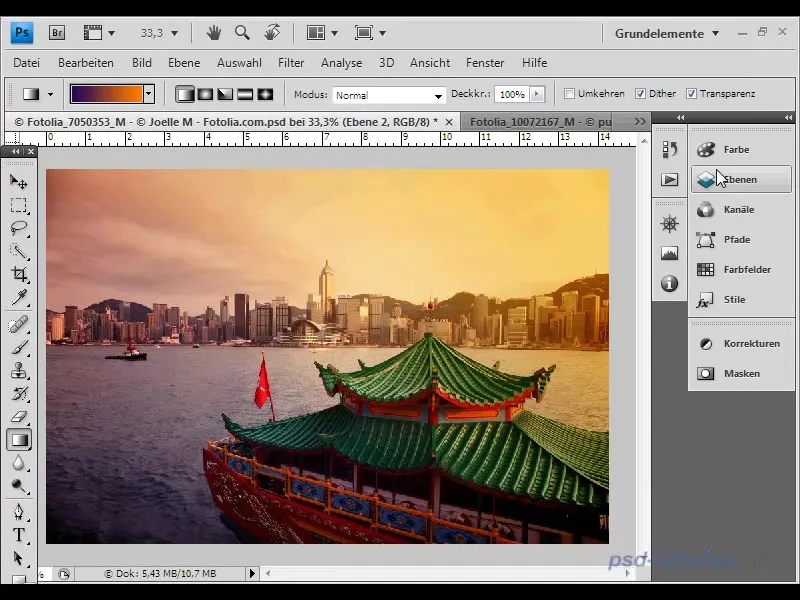Click the Photoshop Ps logo
This screenshot has height=600, width=800.
pos(22,33)
